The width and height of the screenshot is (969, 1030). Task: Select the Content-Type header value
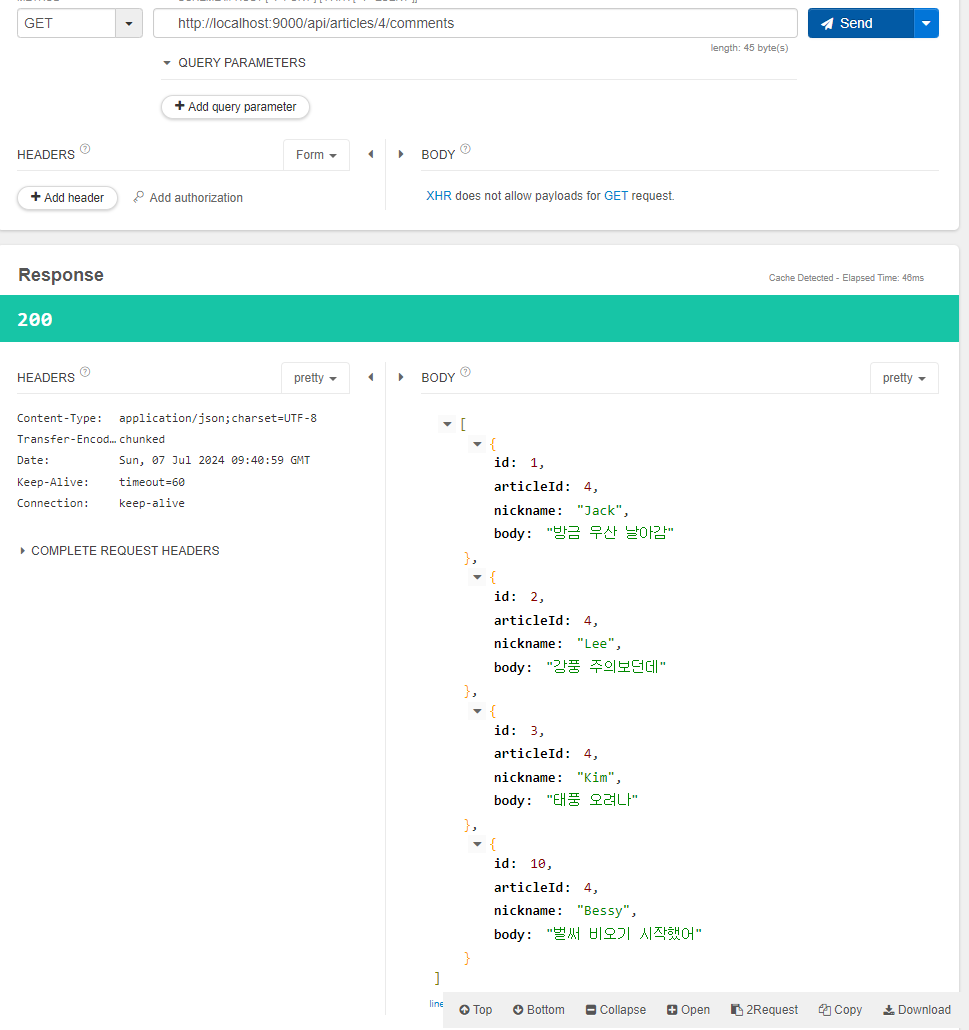[217, 418]
